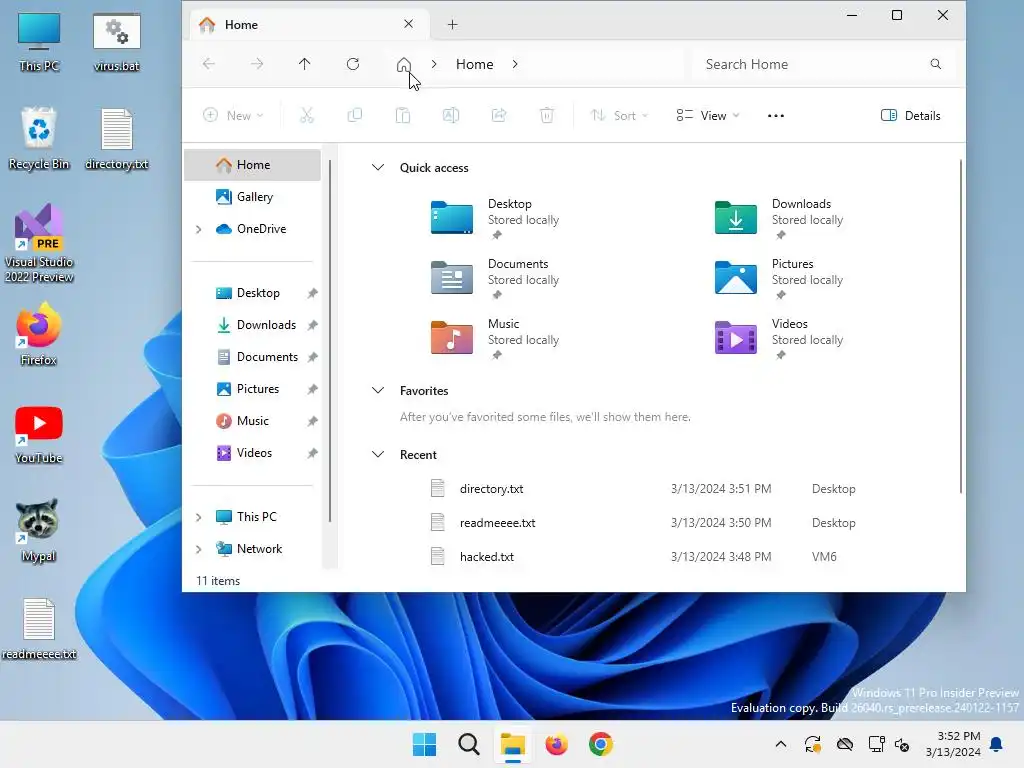Image resolution: width=1024 pixels, height=768 pixels.
Task: Refresh the Home folder view
Action: [353, 64]
